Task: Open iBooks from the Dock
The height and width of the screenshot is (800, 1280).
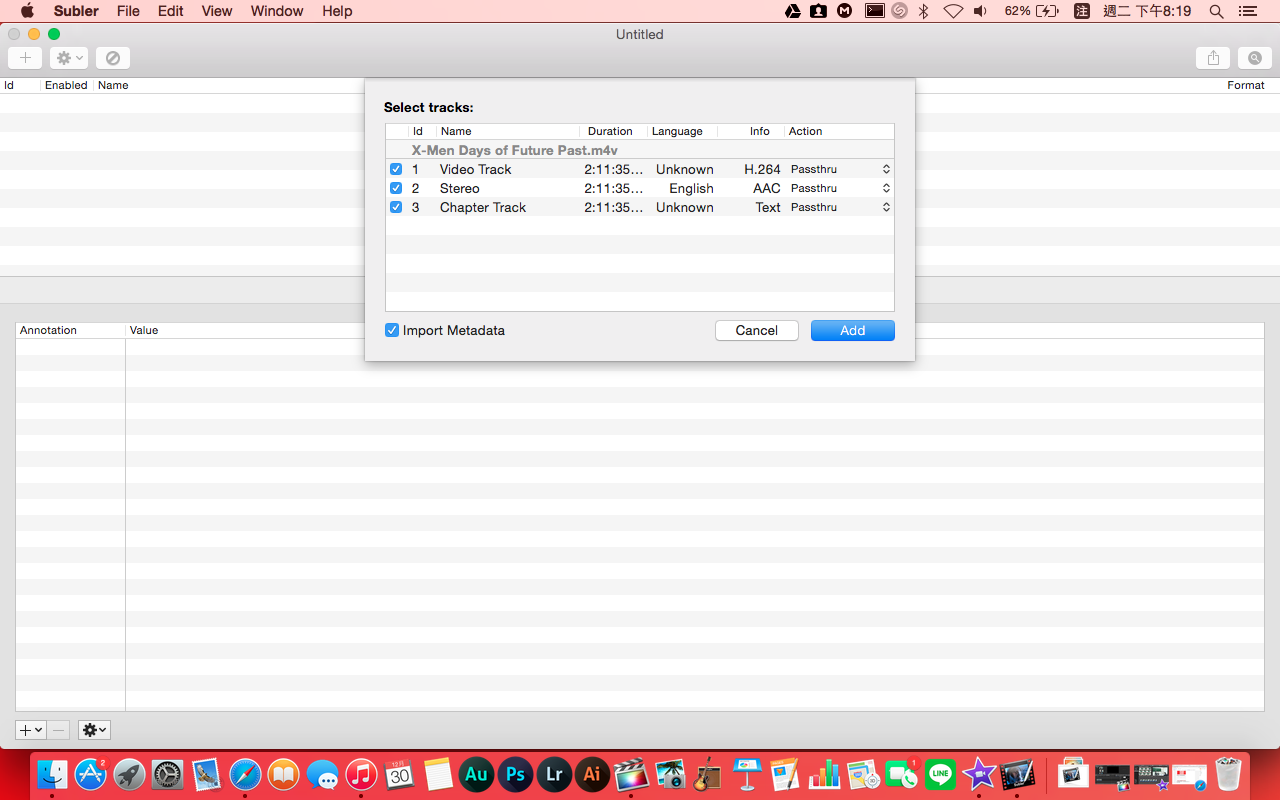Action: tap(284, 774)
